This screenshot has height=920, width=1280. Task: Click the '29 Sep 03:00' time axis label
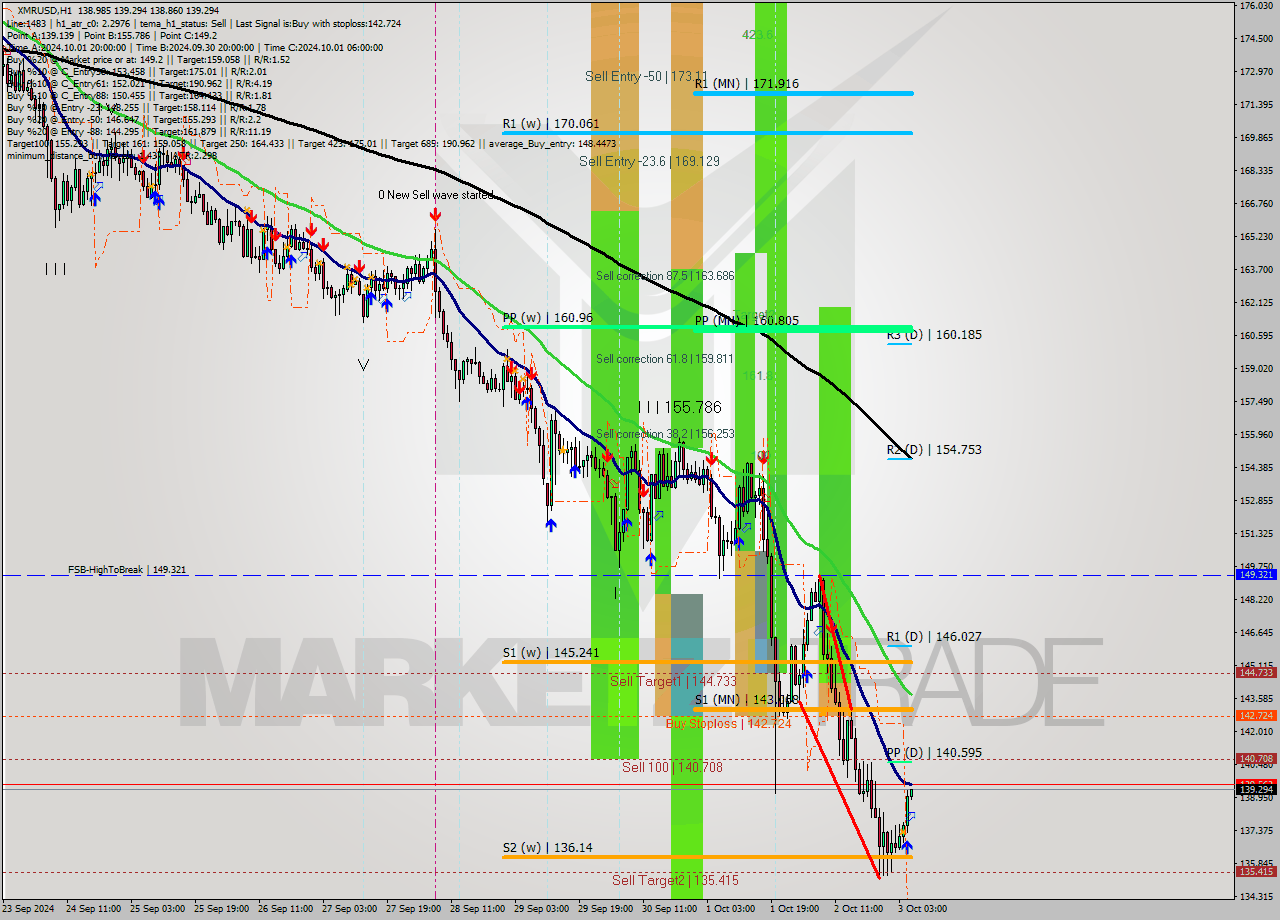point(543,909)
